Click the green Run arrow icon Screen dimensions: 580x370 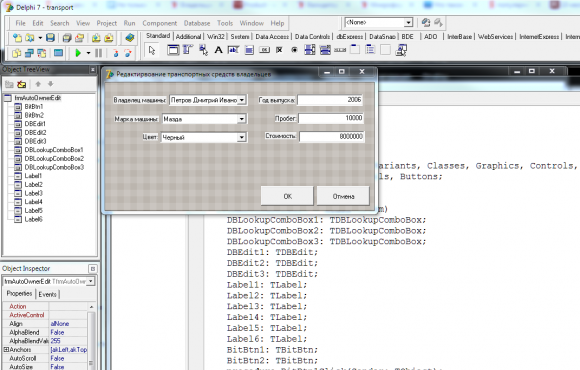[x=78, y=53]
